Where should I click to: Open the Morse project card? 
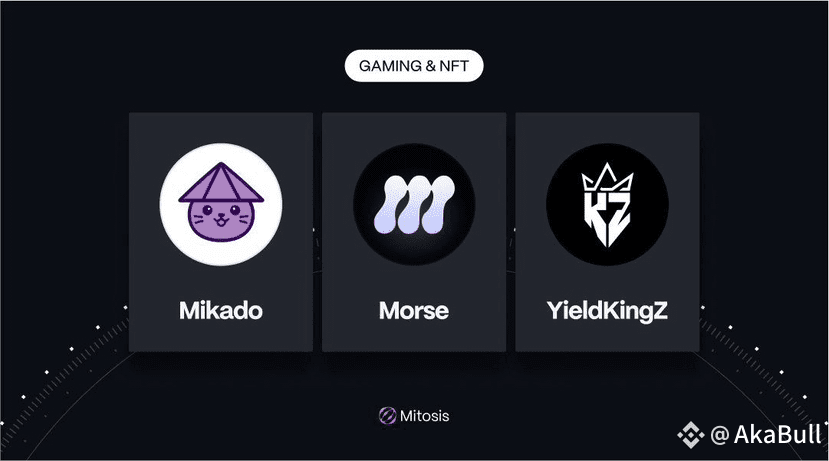(x=414, y=232)
